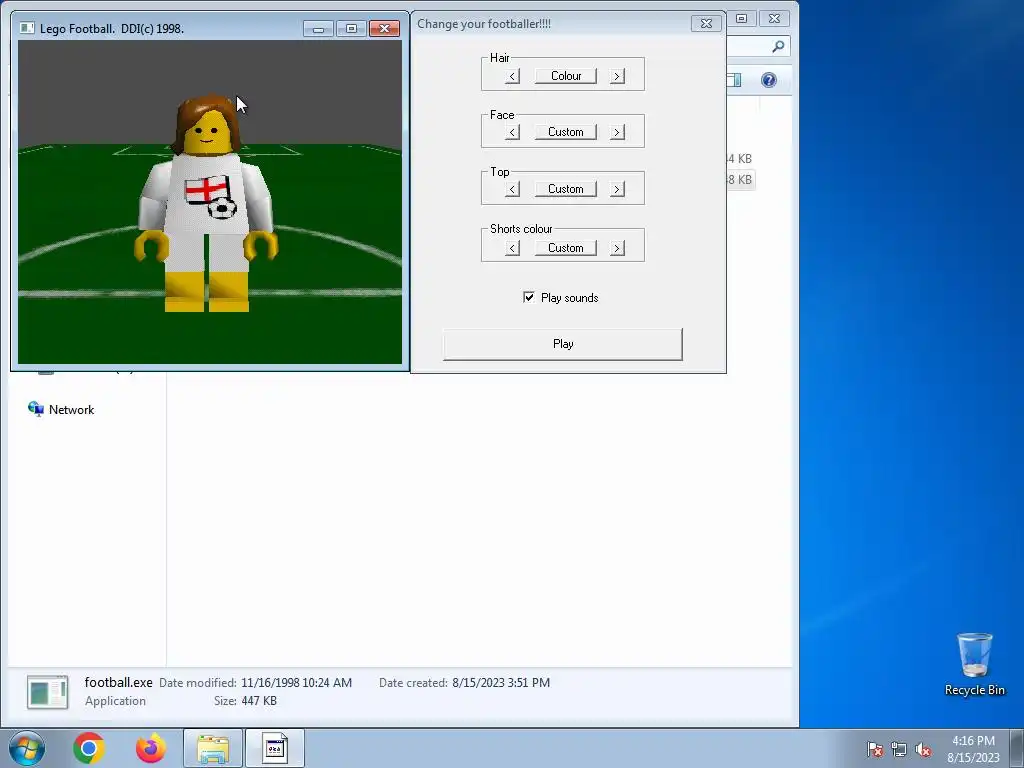The width and height of the screenshot is (1024, 768).
Task: Click football.exe details pane thumbnail
Action: coord(47,692)
